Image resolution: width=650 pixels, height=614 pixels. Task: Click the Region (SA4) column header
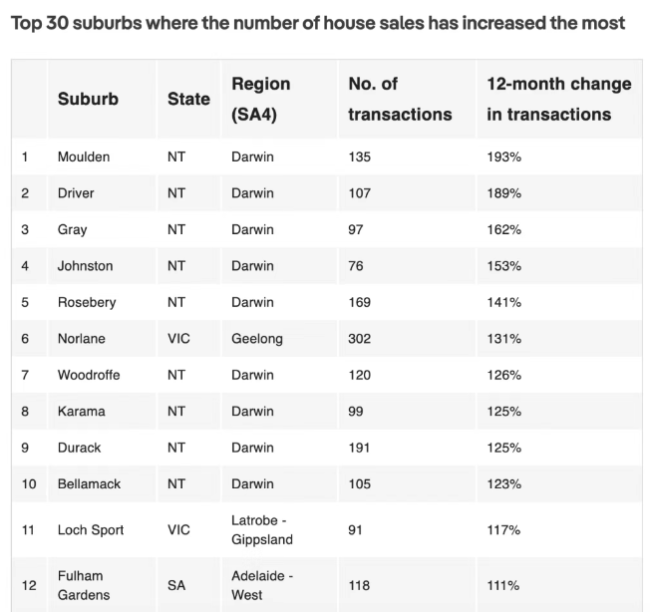261,99
